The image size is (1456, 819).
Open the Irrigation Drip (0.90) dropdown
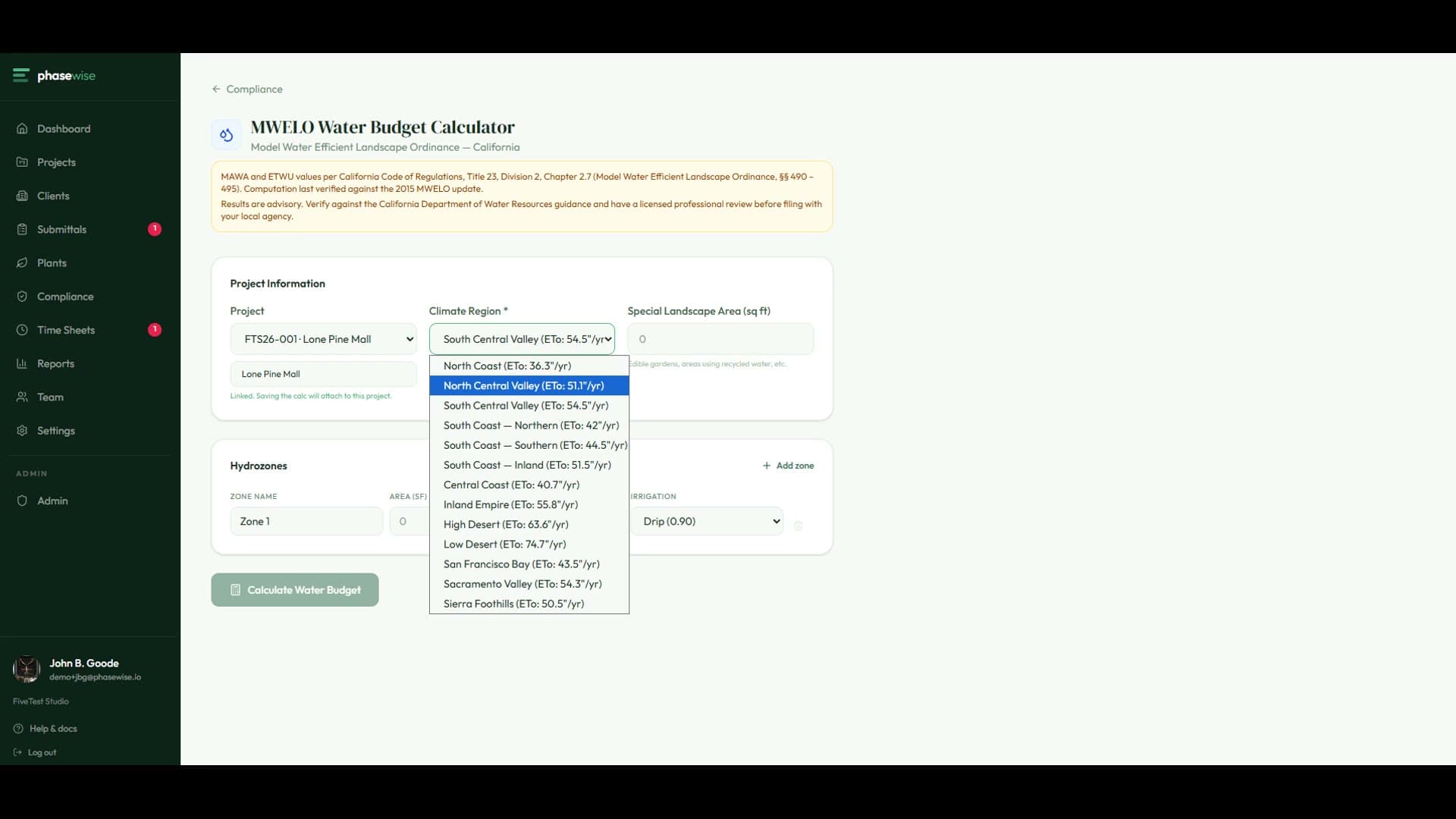(x=708, y=521)
